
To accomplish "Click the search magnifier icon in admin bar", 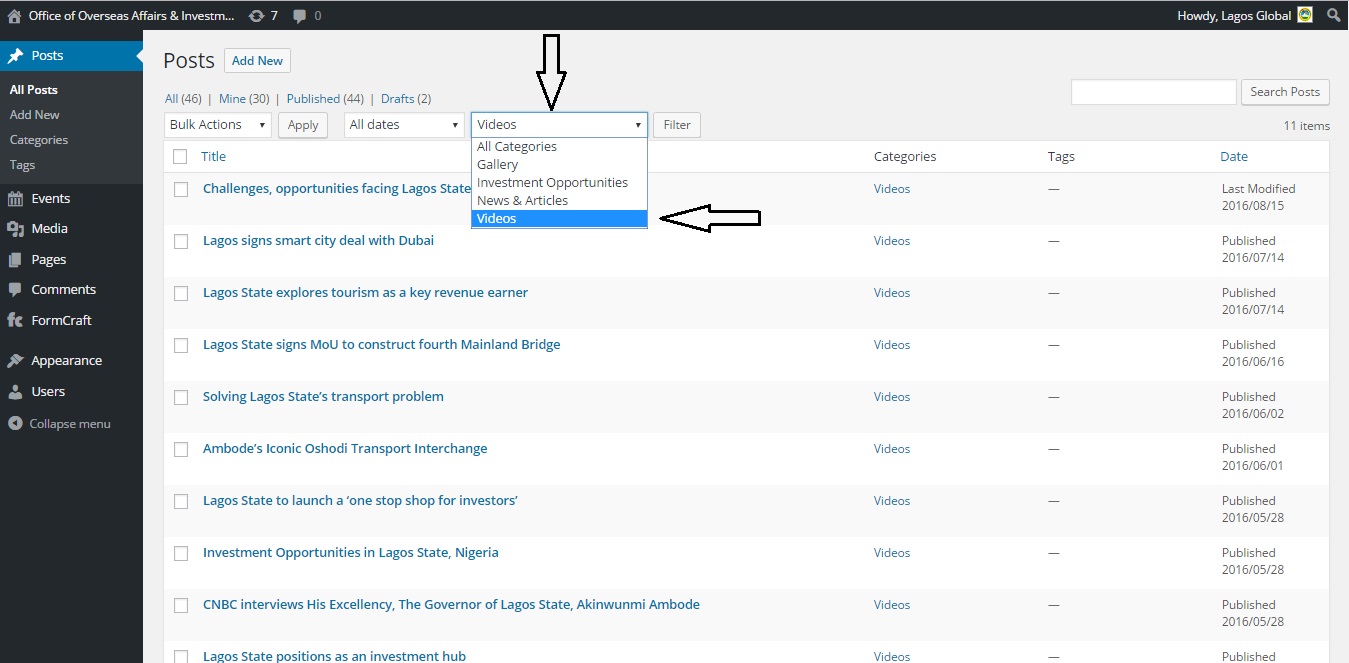I will [1333, 16].
